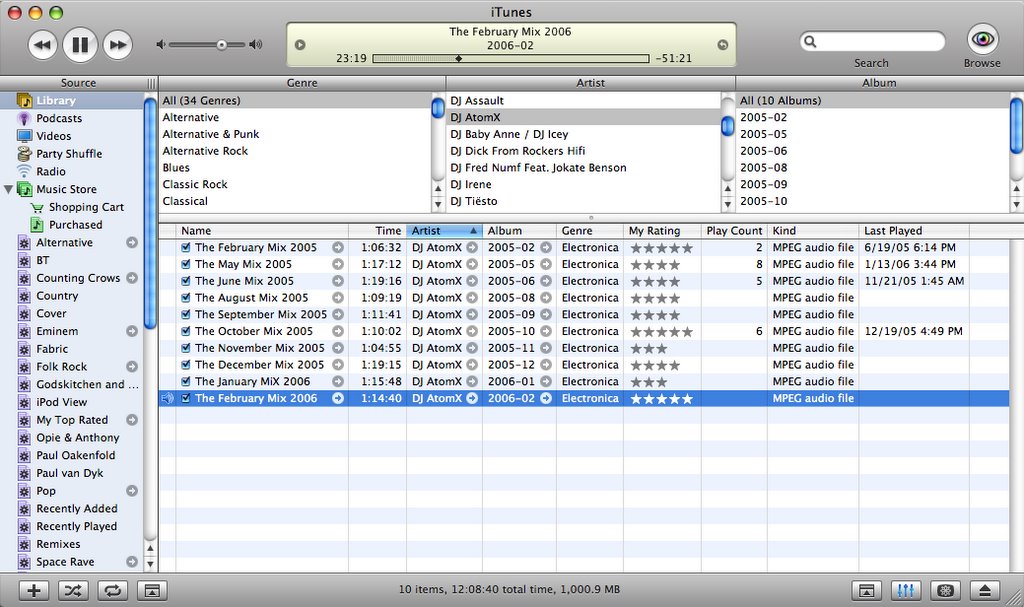Click the artist arrow in The January MiX 2006 row
The image size is (1024, 607).
point(472,382)
